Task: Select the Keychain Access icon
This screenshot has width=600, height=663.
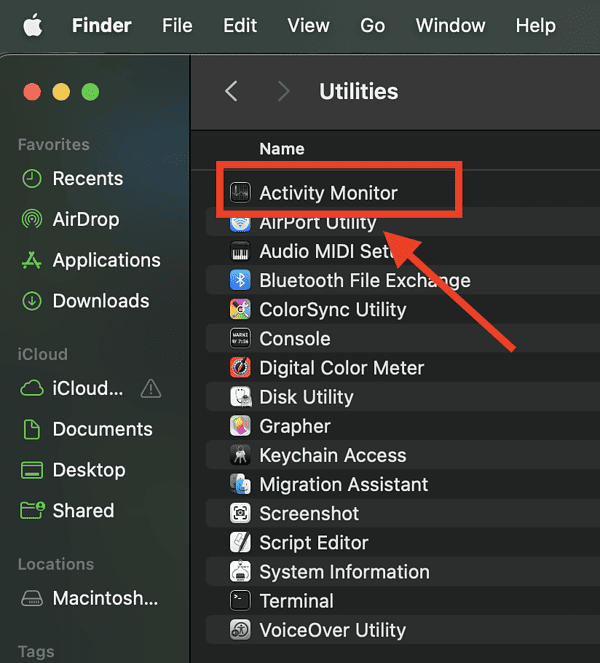Action: pyautogui.click(x=240, y=455)
